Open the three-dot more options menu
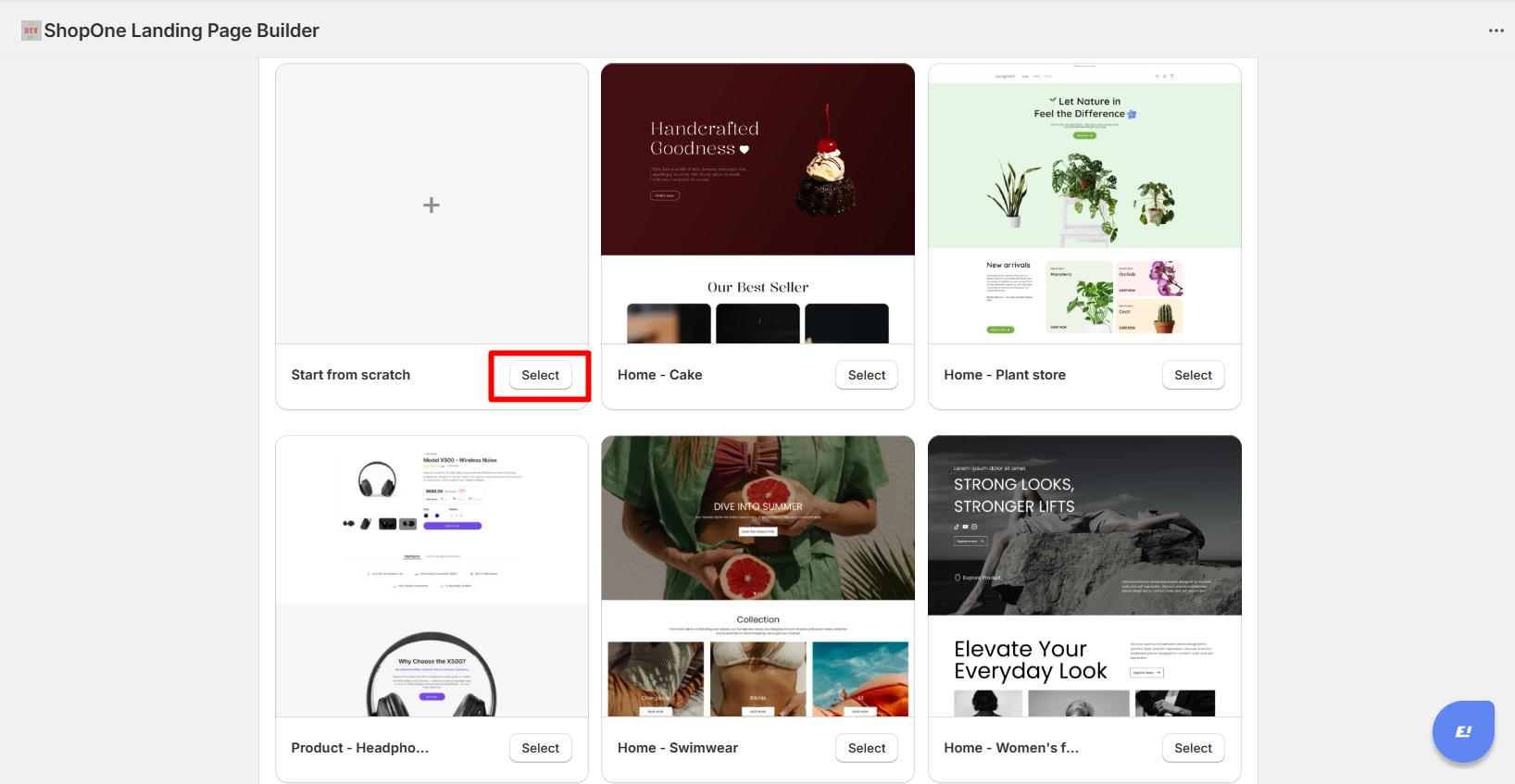 [1496, 31]
